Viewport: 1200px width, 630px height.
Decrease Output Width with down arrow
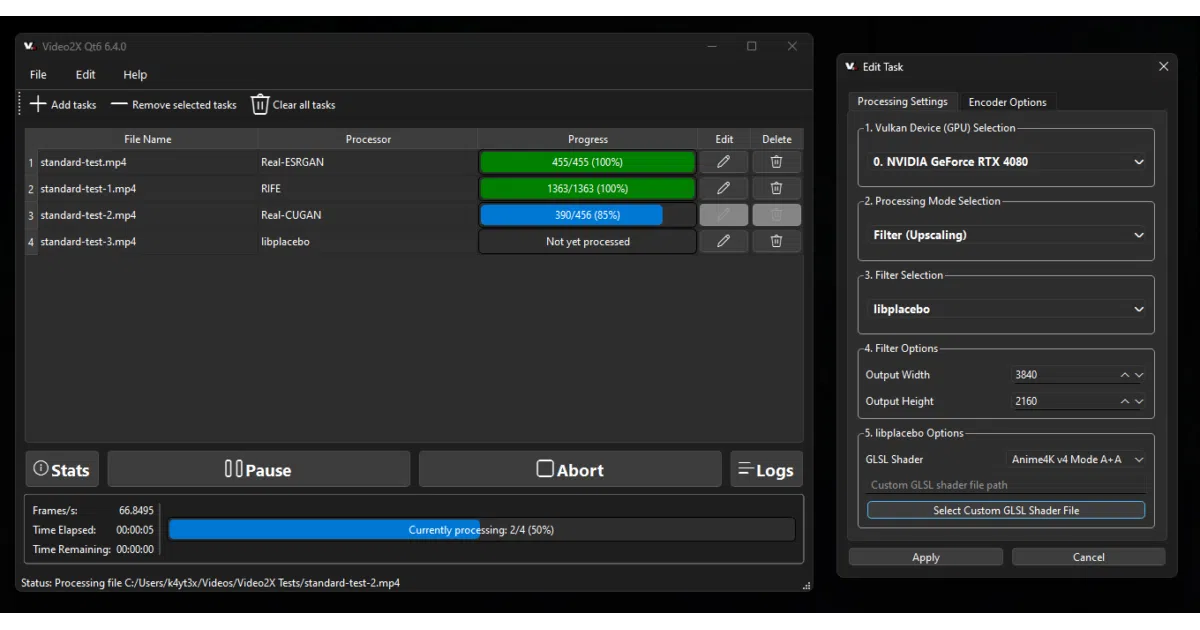click(1139, 375)
